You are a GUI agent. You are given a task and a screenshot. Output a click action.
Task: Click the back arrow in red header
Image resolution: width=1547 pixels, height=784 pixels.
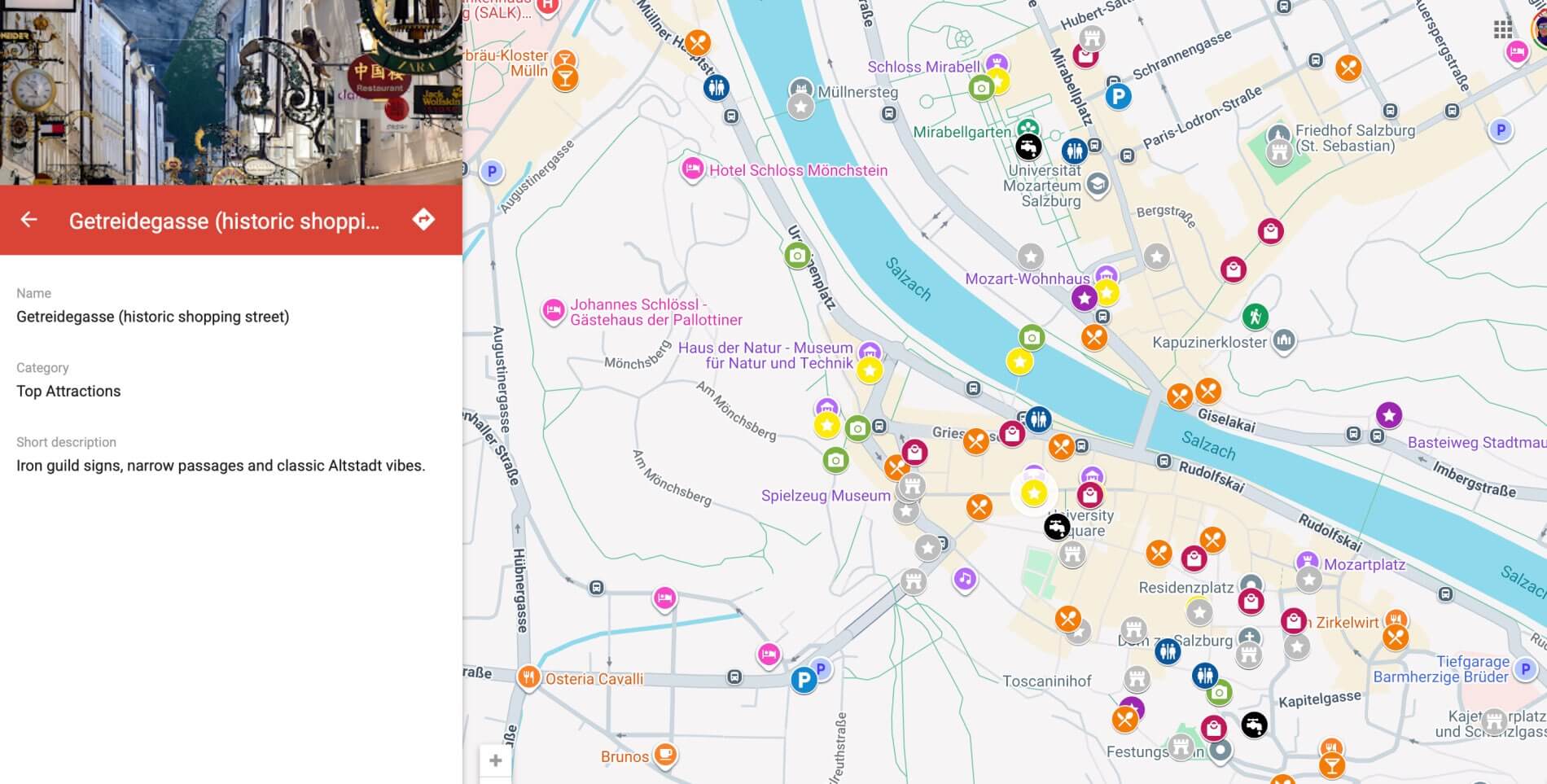click(x=29, y=220)
